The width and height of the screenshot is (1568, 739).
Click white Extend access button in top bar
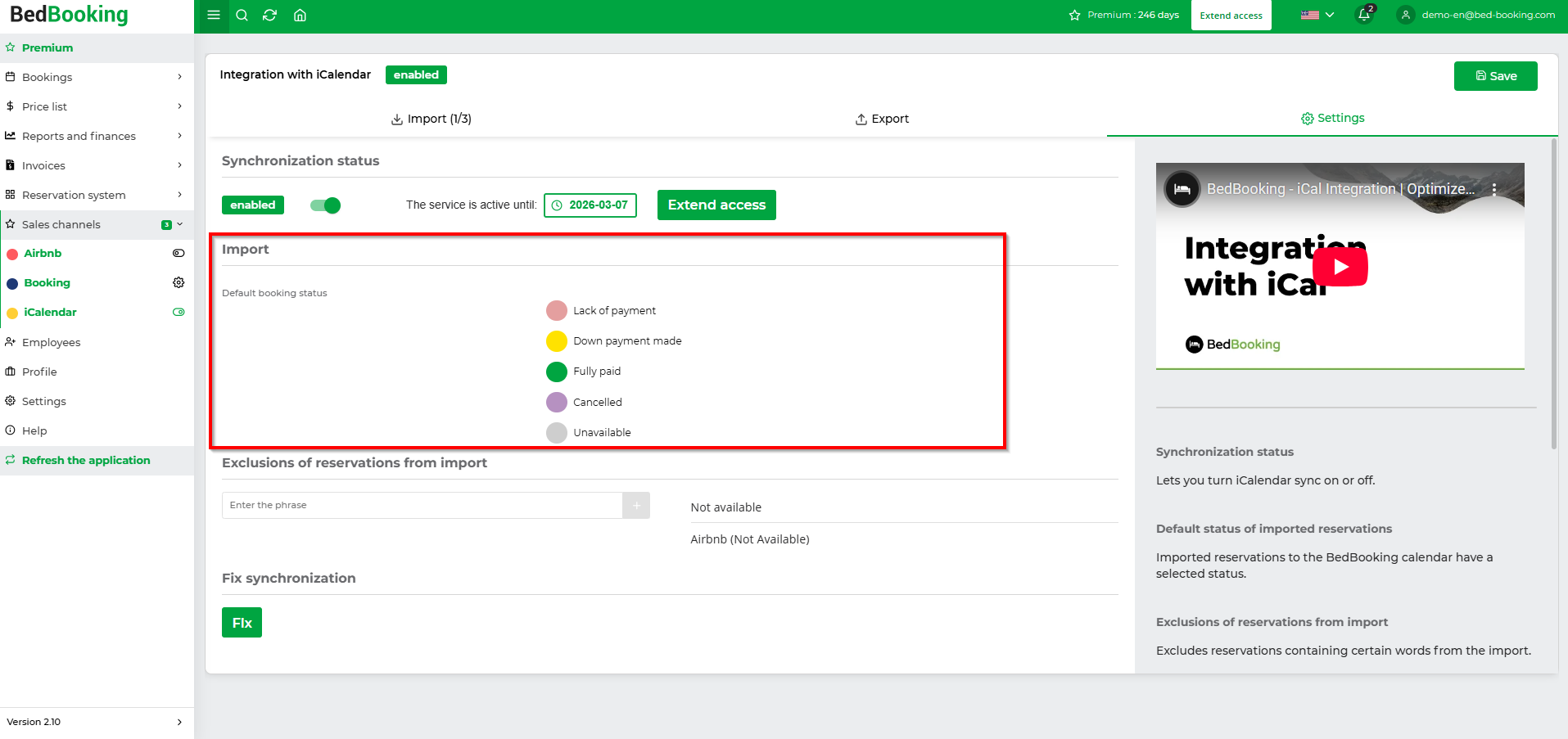(1231, 16)
